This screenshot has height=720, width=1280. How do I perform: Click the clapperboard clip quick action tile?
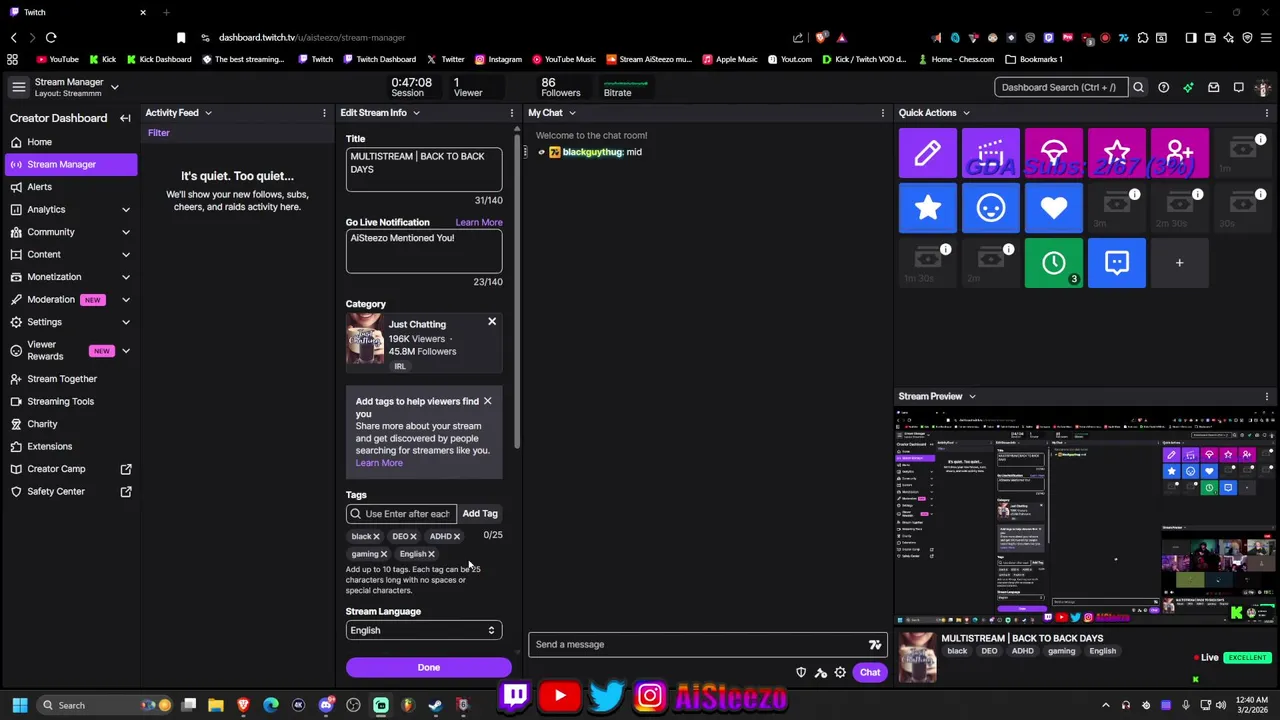[x=990, y=153]
